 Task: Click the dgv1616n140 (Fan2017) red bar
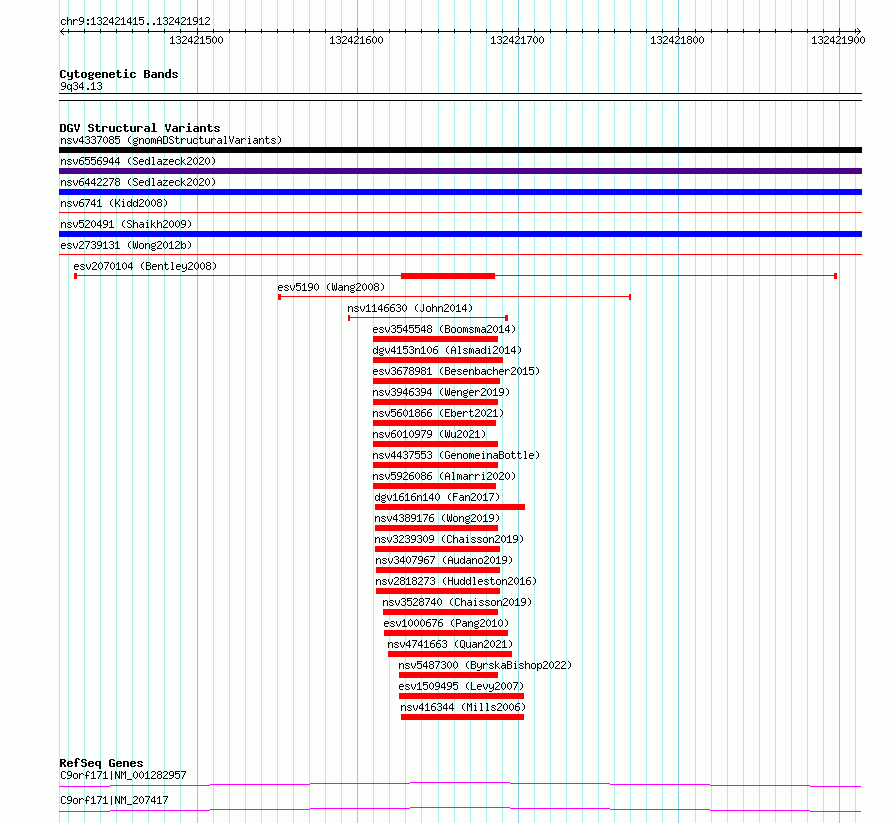[x=450, y=507]
